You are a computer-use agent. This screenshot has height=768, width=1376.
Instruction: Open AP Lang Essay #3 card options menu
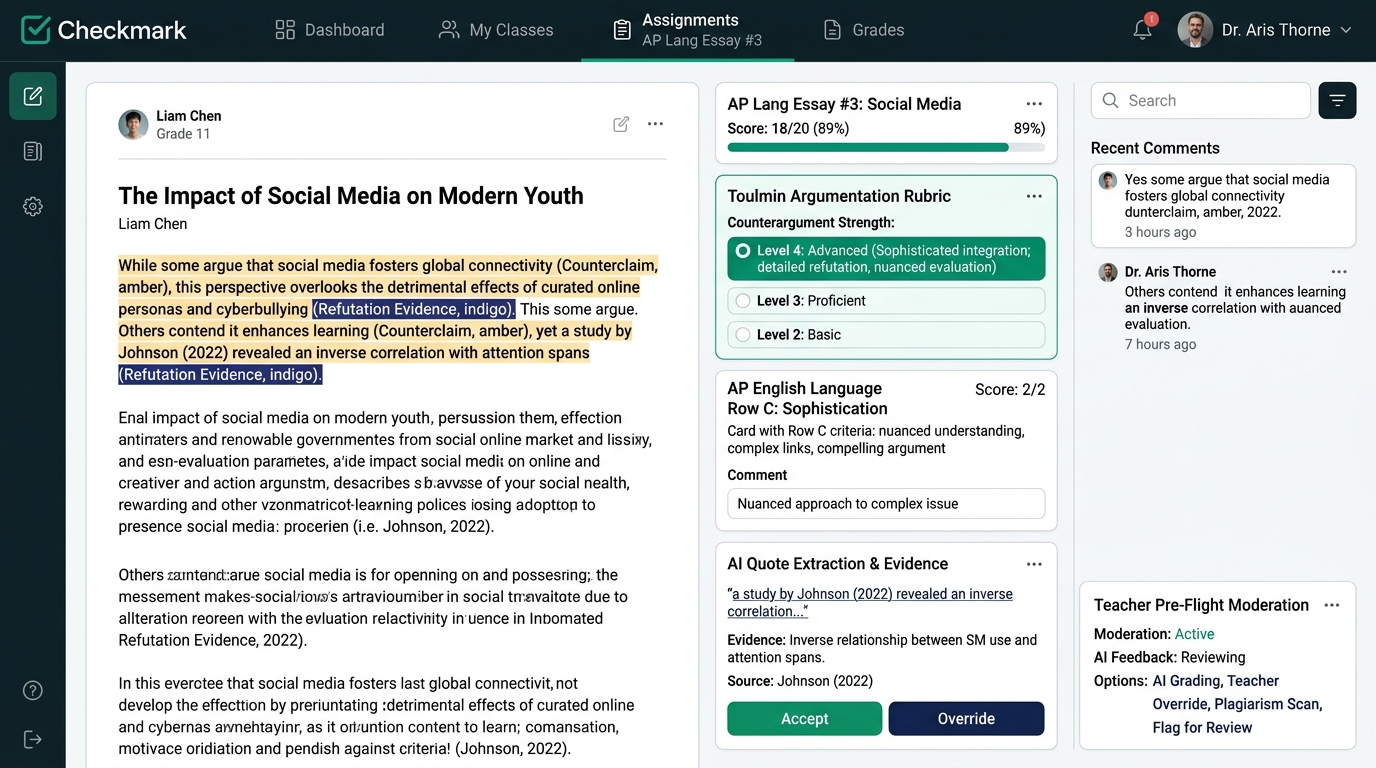coord(1034,104)
